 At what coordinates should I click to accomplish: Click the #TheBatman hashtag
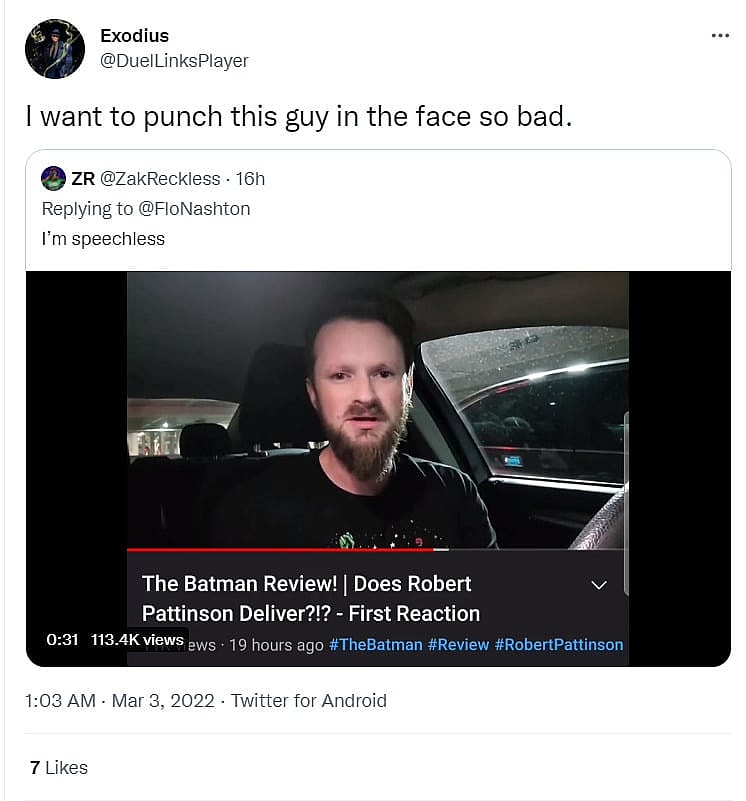click(x=375, y=645)
